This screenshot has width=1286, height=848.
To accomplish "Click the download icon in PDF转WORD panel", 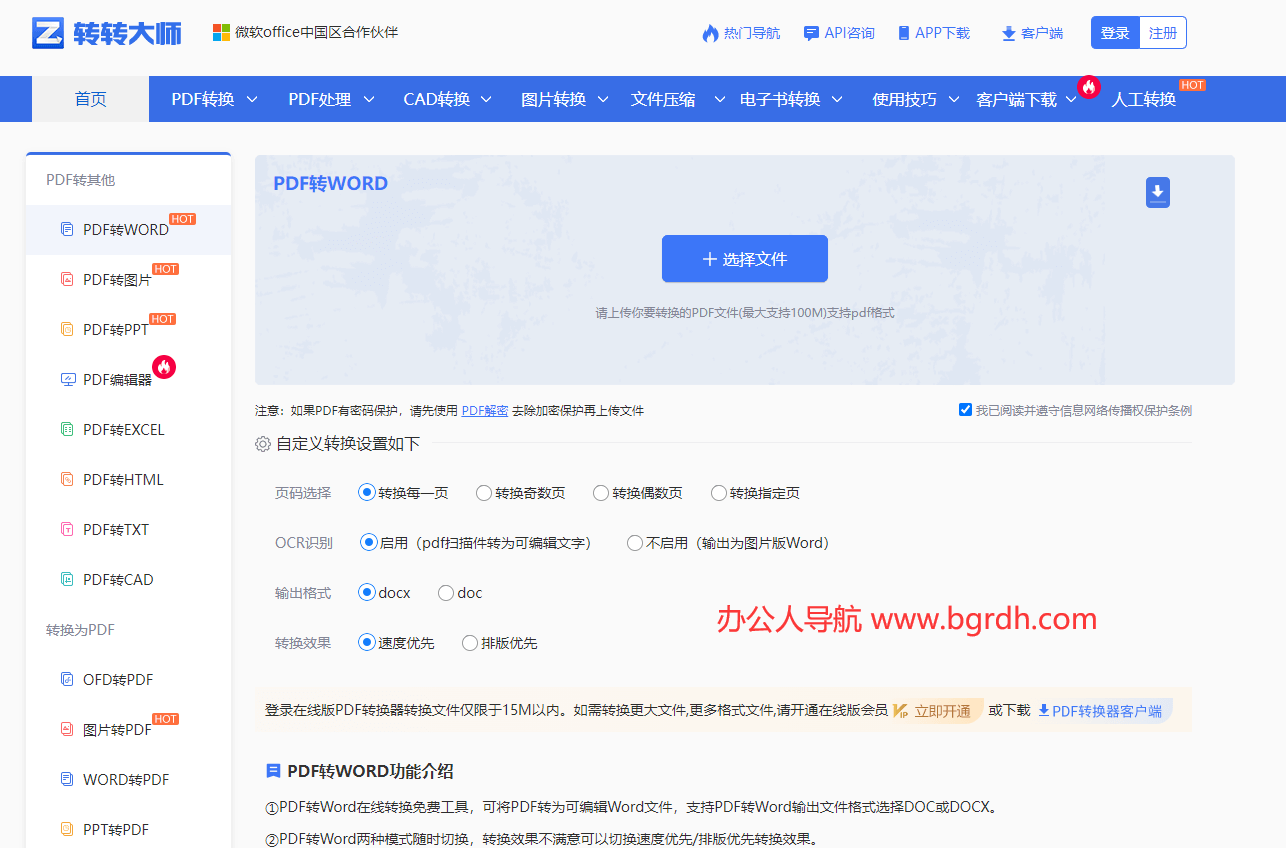I will click(1157, 192).
